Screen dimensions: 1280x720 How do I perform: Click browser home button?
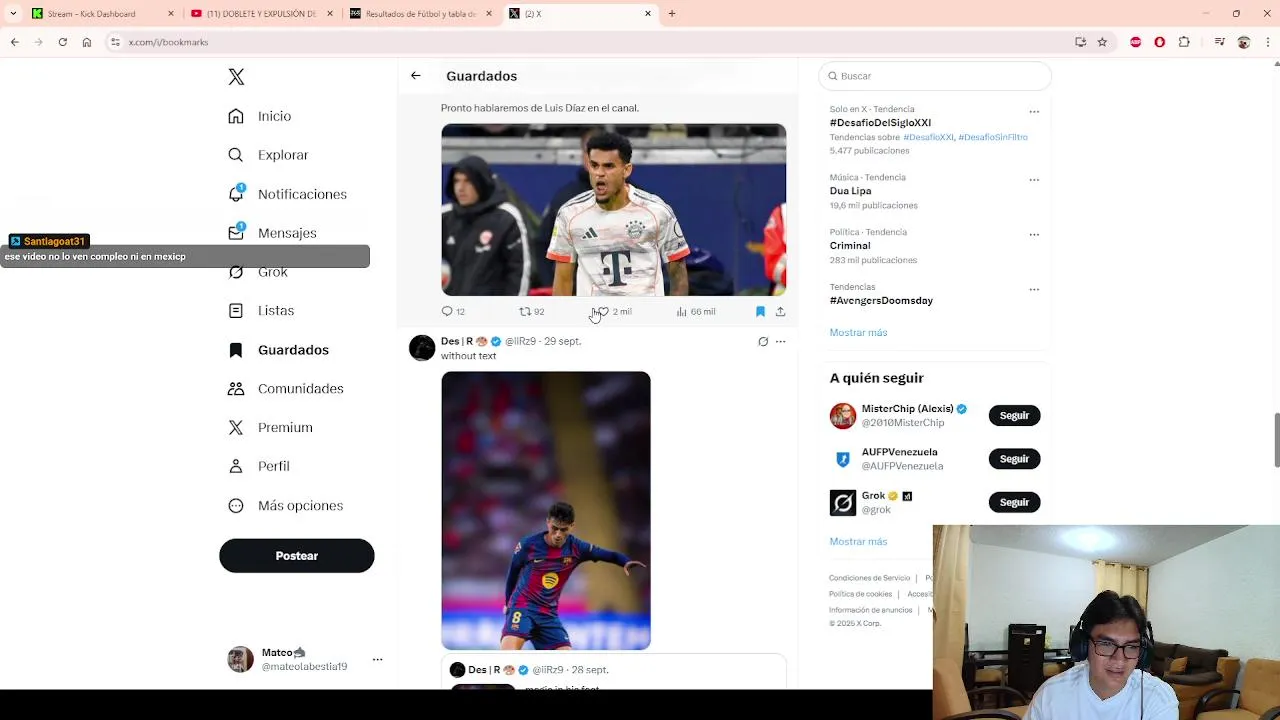point(87,42)
